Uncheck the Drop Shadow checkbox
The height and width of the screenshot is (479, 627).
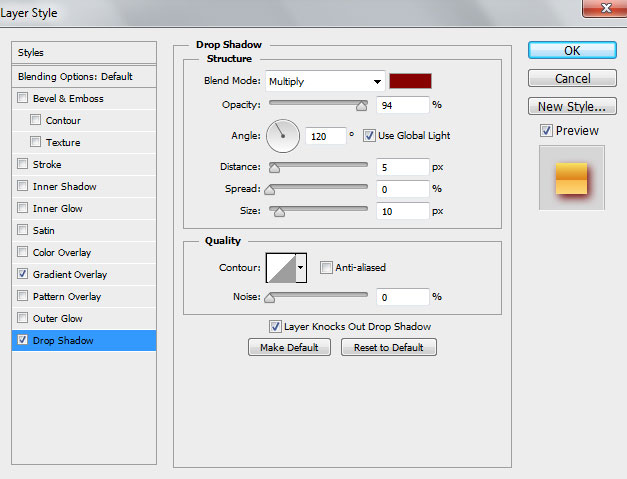[x=22, y=340]
